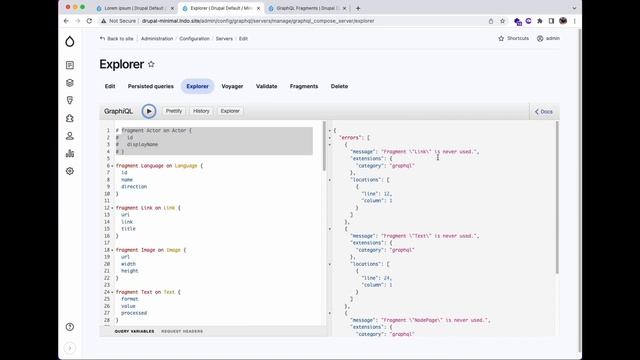
Task: Toggle the Explorer button in GraphiQL toolbar
Action: click(230, 111)
